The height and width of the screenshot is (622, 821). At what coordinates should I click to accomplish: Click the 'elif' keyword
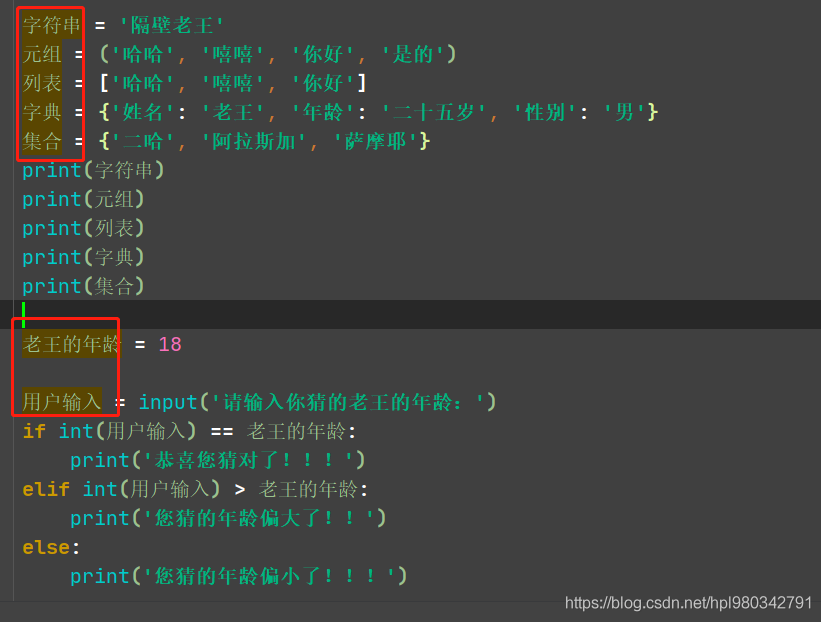click(46, 489)
